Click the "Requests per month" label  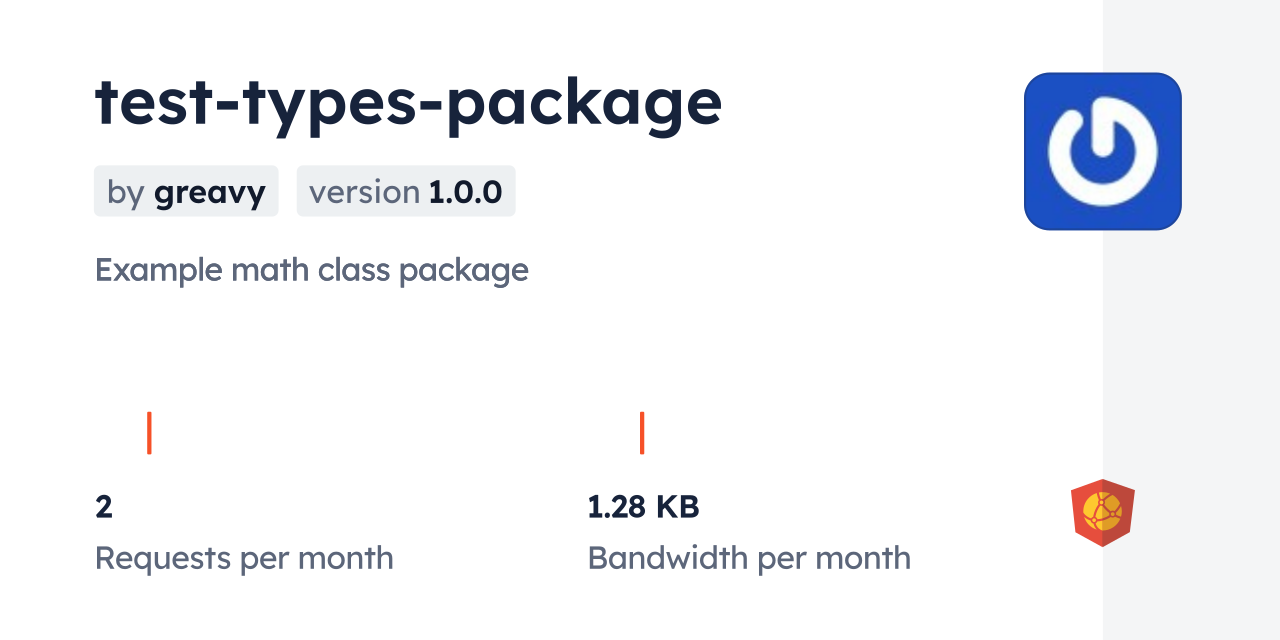coord(244,558)
